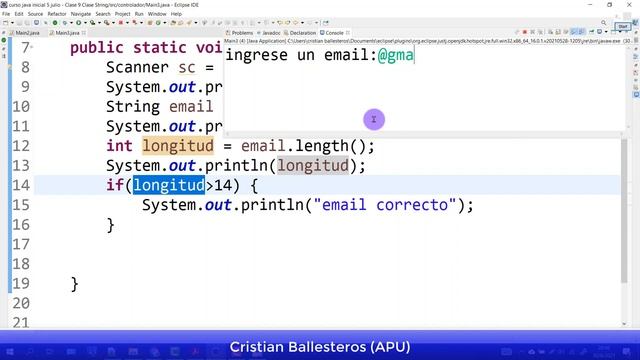Open the Run launch dropdown arrow

(x=85, y=23)
